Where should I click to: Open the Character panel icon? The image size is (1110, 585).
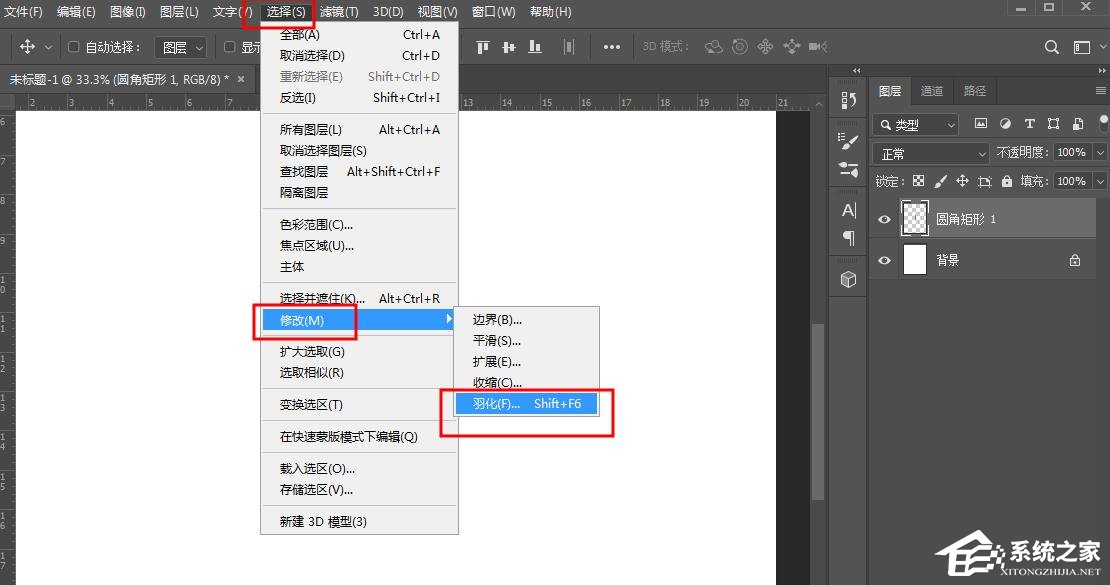point(847,210)
